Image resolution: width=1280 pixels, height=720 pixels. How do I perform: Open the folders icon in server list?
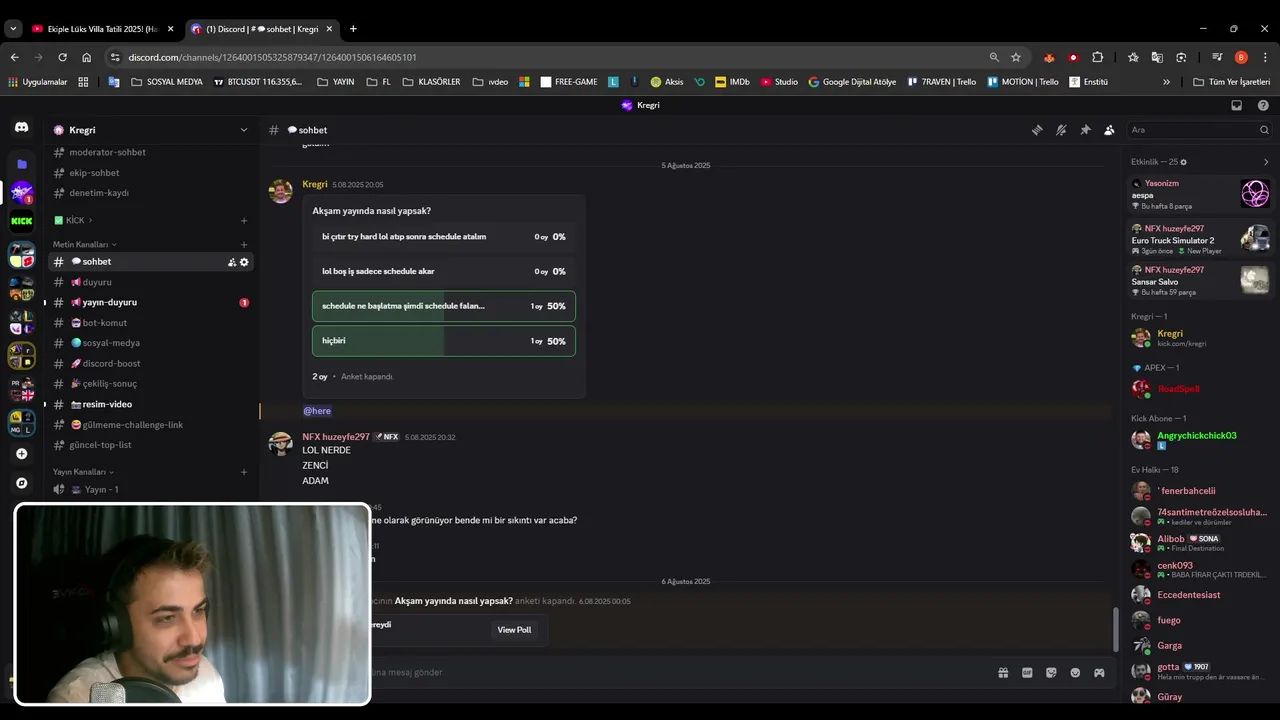pos(21,164)
